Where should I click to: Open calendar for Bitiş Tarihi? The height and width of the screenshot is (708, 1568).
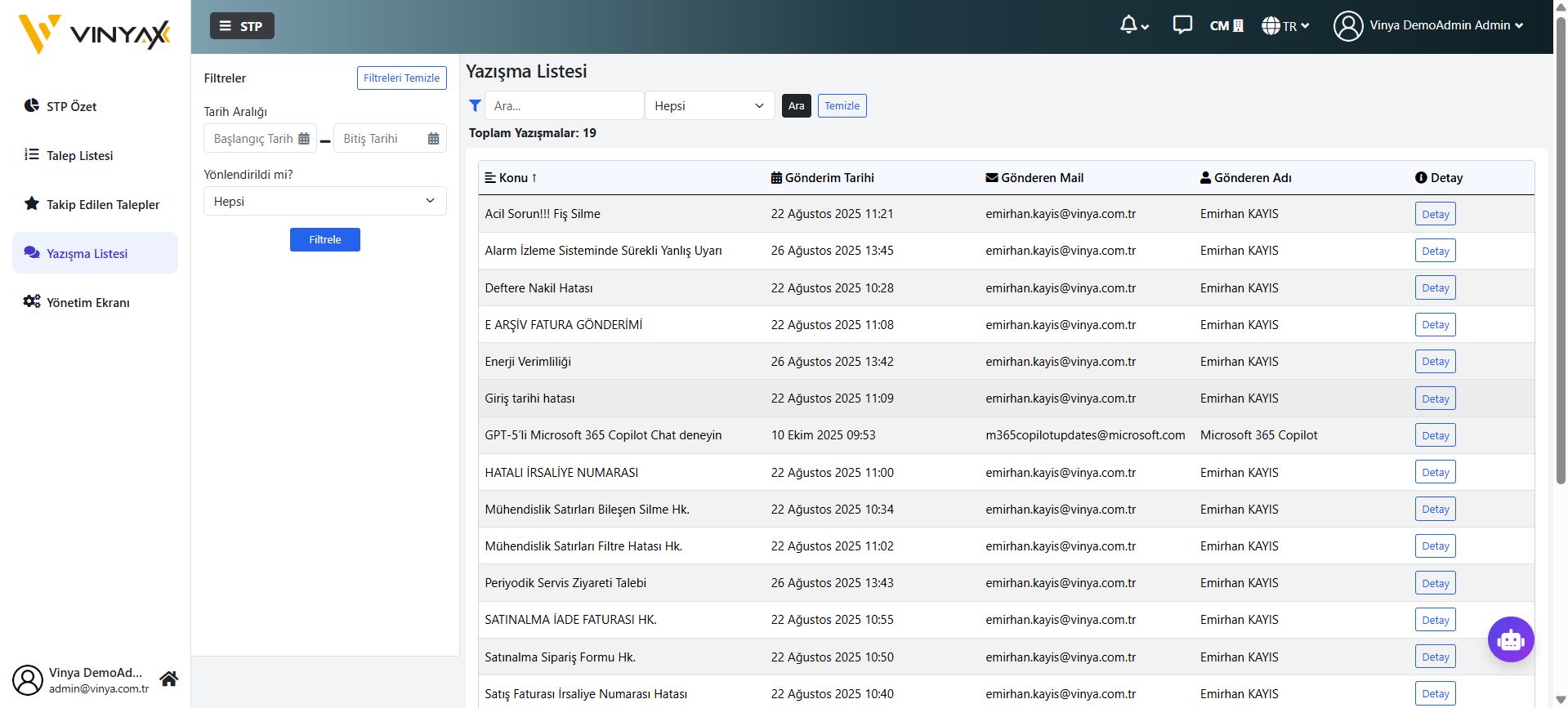point(434,139)
